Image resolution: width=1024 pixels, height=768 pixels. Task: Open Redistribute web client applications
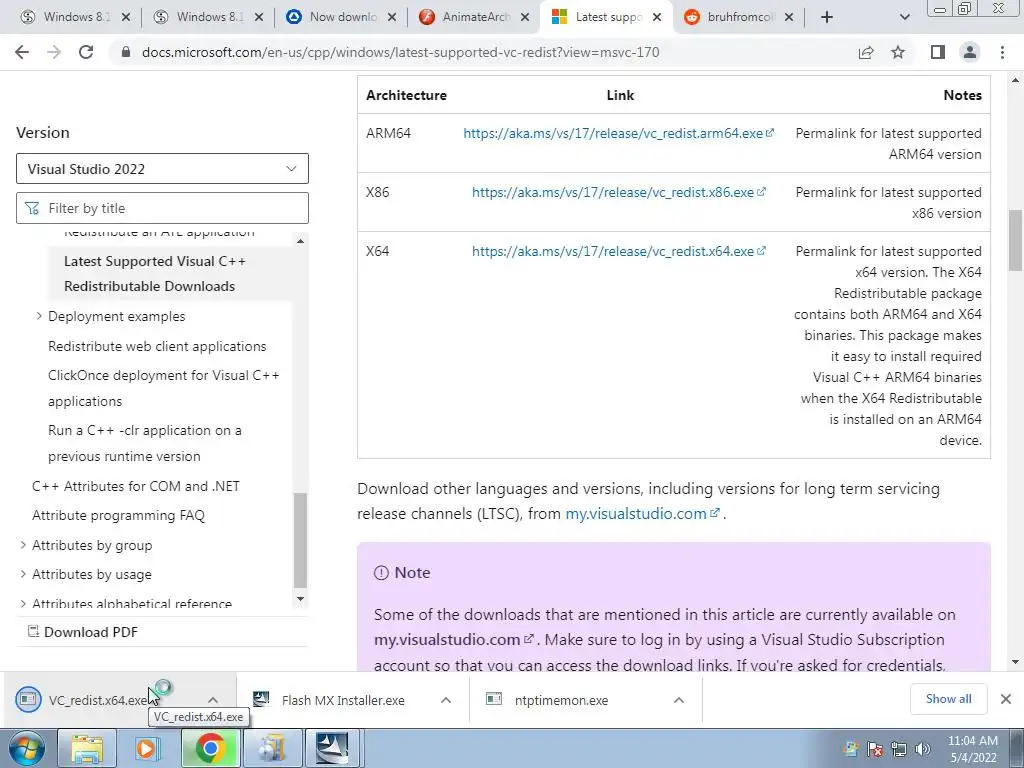coord(157,346)
